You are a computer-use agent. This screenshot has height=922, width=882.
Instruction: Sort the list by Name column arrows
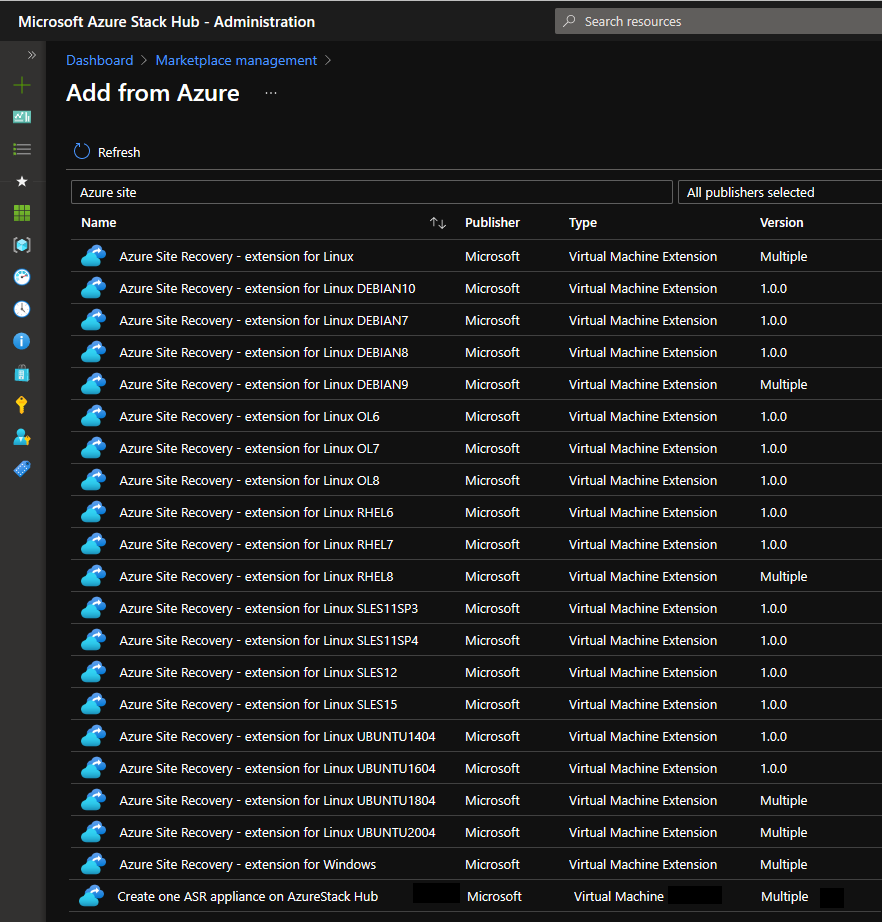438,223
